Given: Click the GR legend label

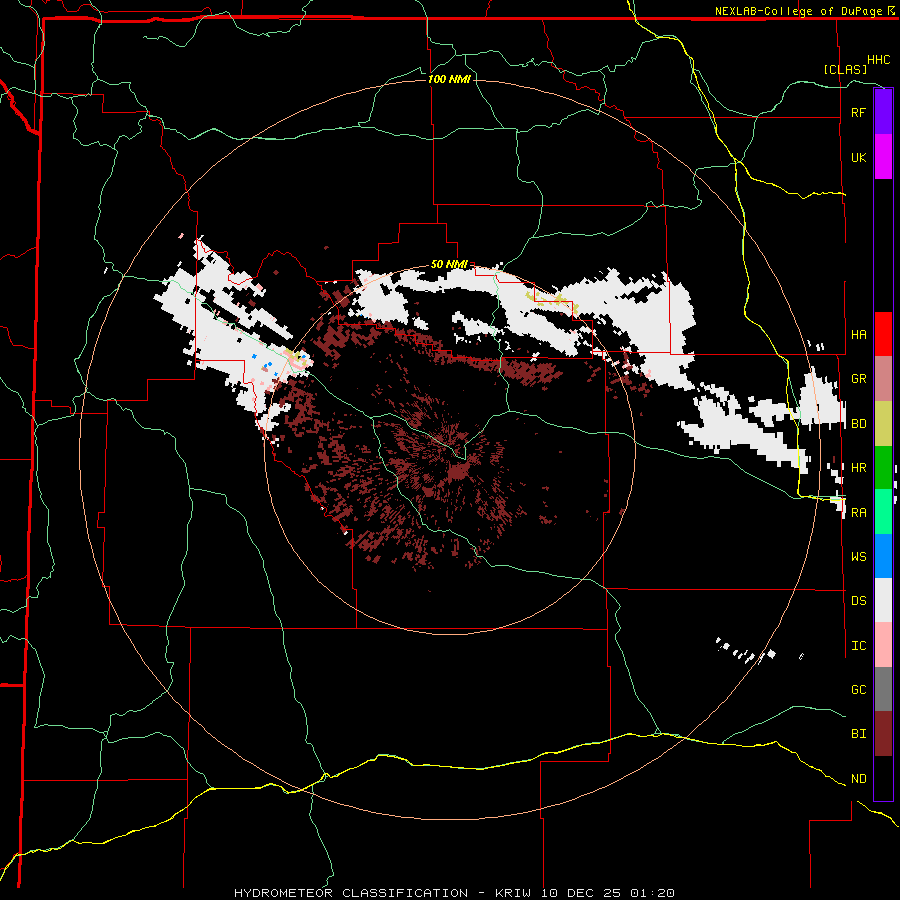Looking at the screenshot, I should (x=858, y=379).
